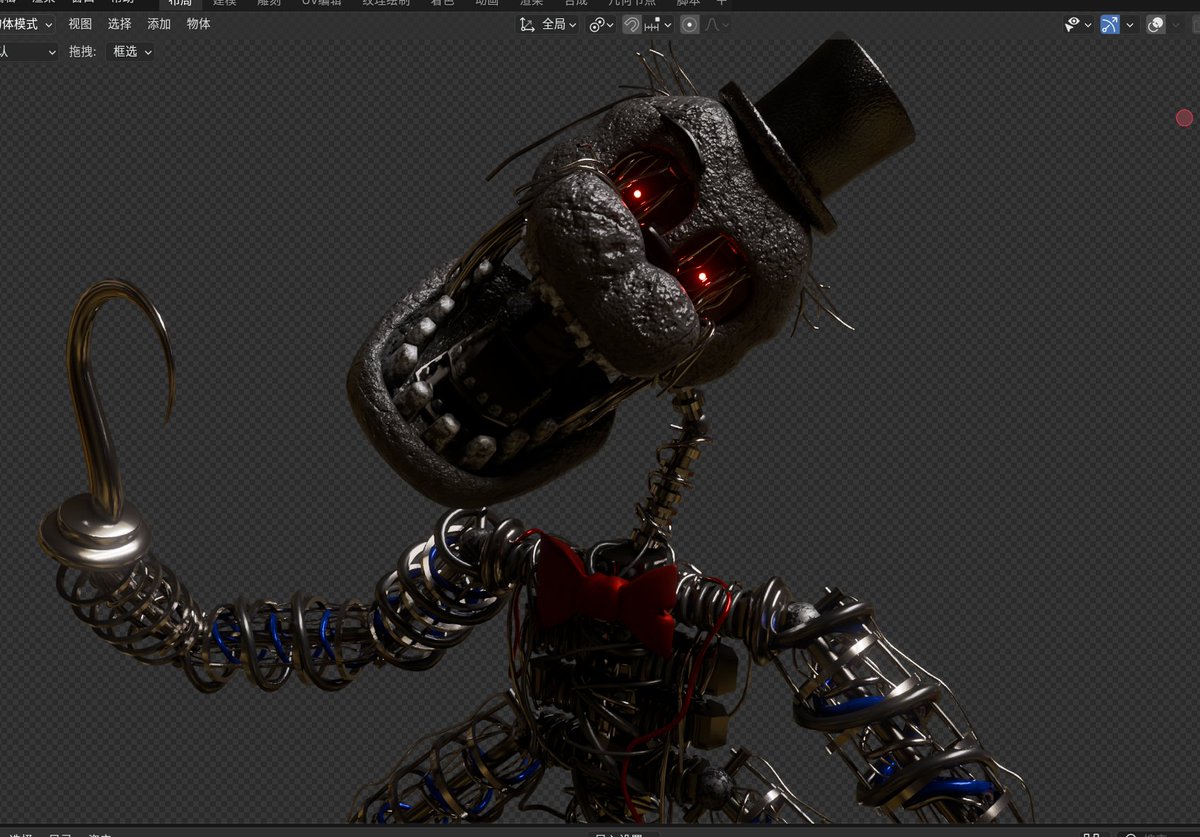
Task: Open the 框选 drag mode dropdown
Action: 129,51
